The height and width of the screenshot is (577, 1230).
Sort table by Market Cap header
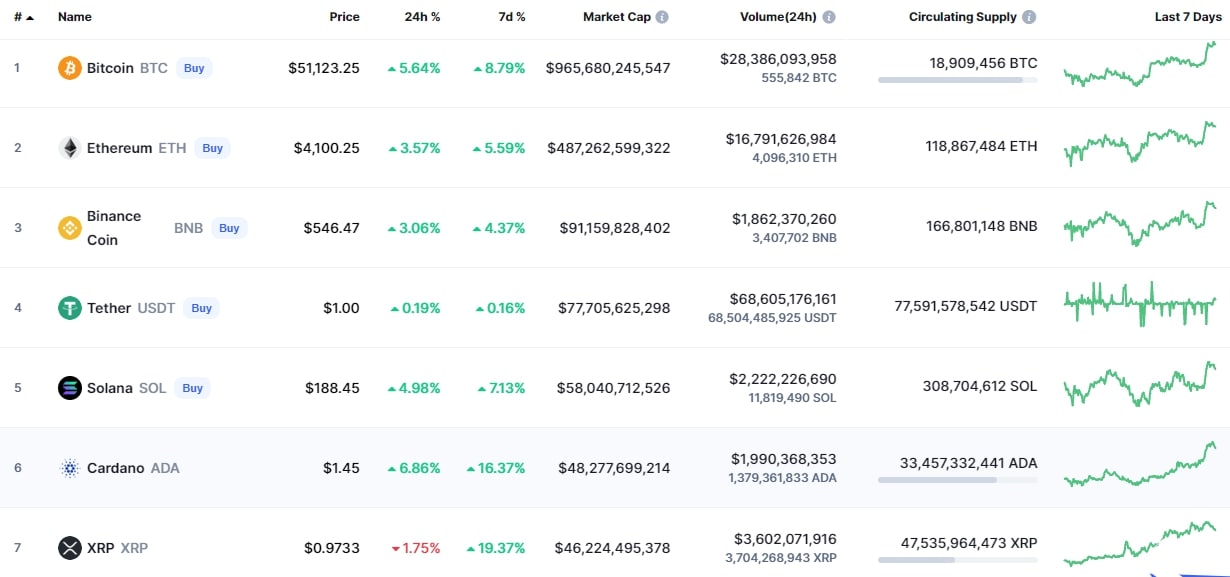(x=617, y=17)
